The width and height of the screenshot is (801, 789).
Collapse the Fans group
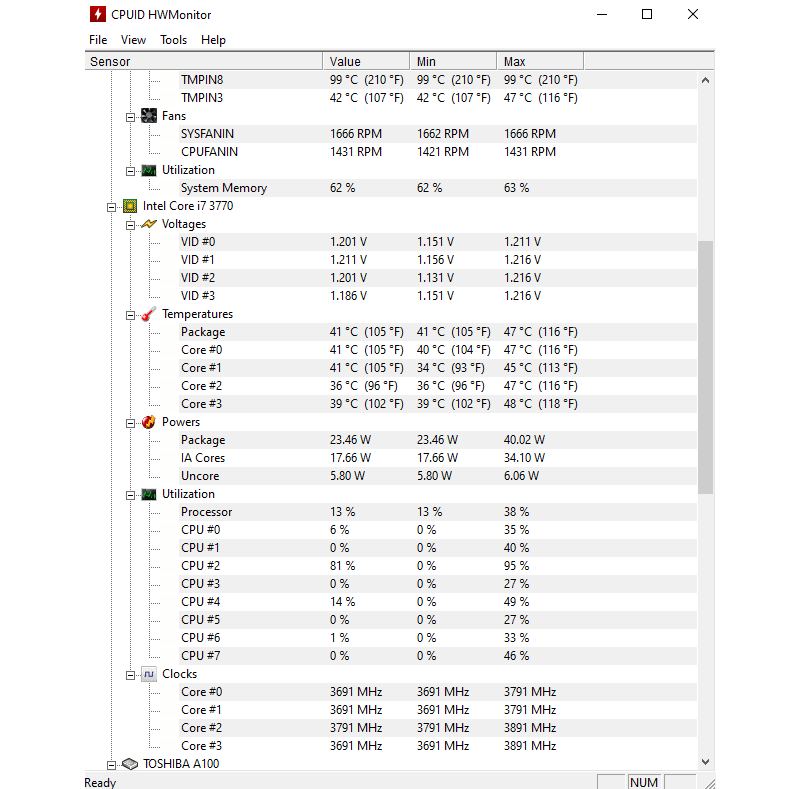click(x=130, y=117)
